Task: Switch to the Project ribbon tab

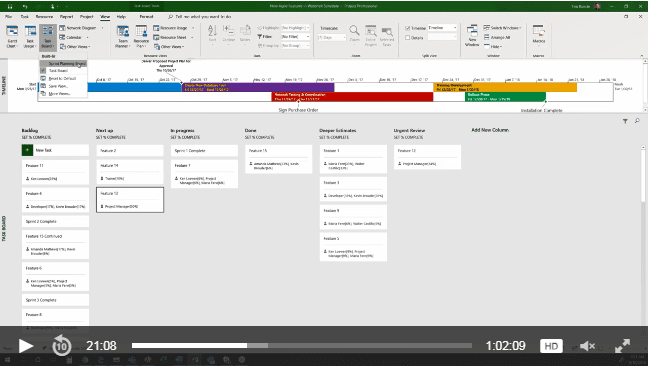Action: (86, 17)
